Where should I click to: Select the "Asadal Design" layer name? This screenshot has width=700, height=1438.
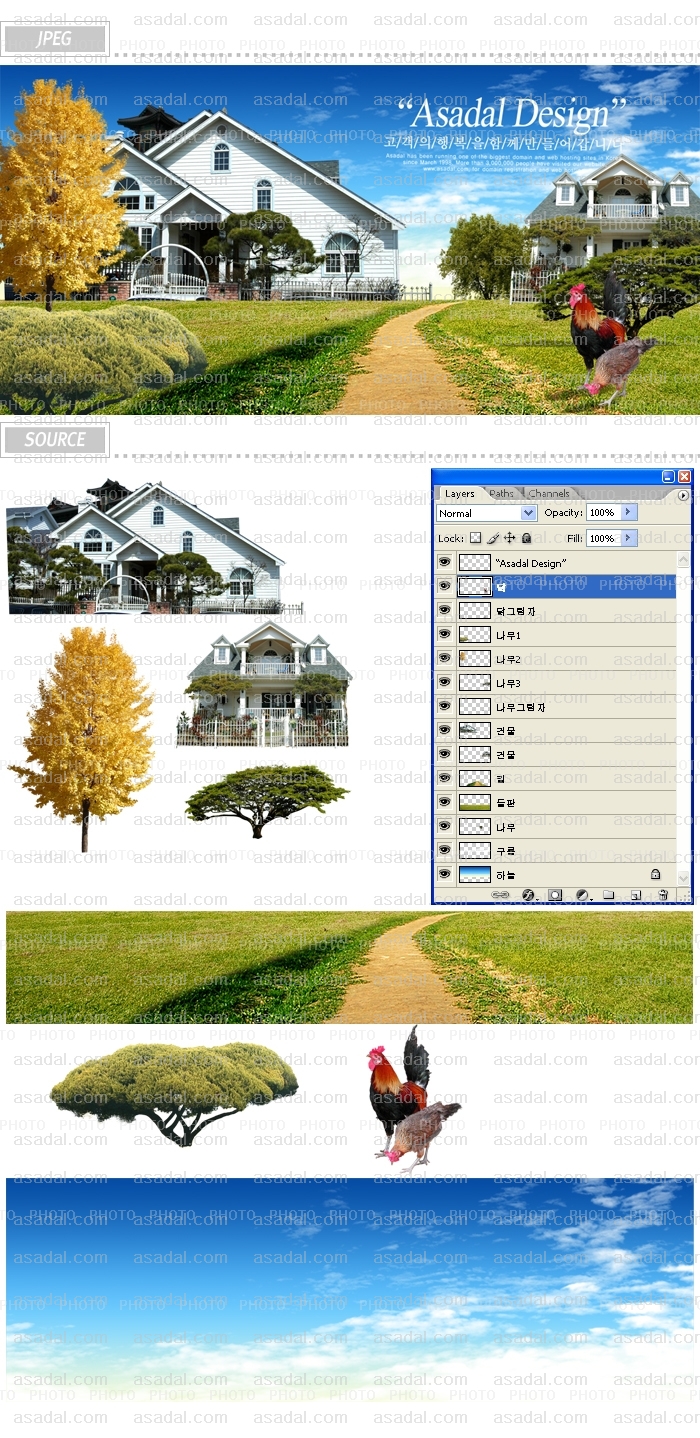(531, 563)
